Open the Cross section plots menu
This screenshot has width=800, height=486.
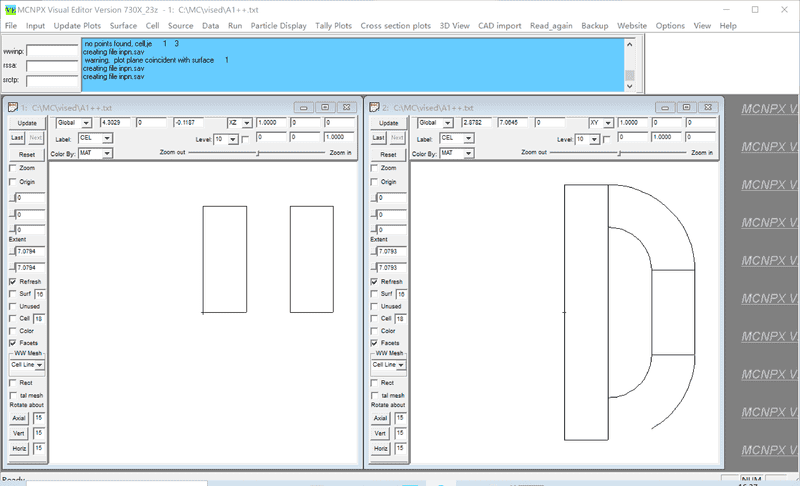[x=397, y=25]
